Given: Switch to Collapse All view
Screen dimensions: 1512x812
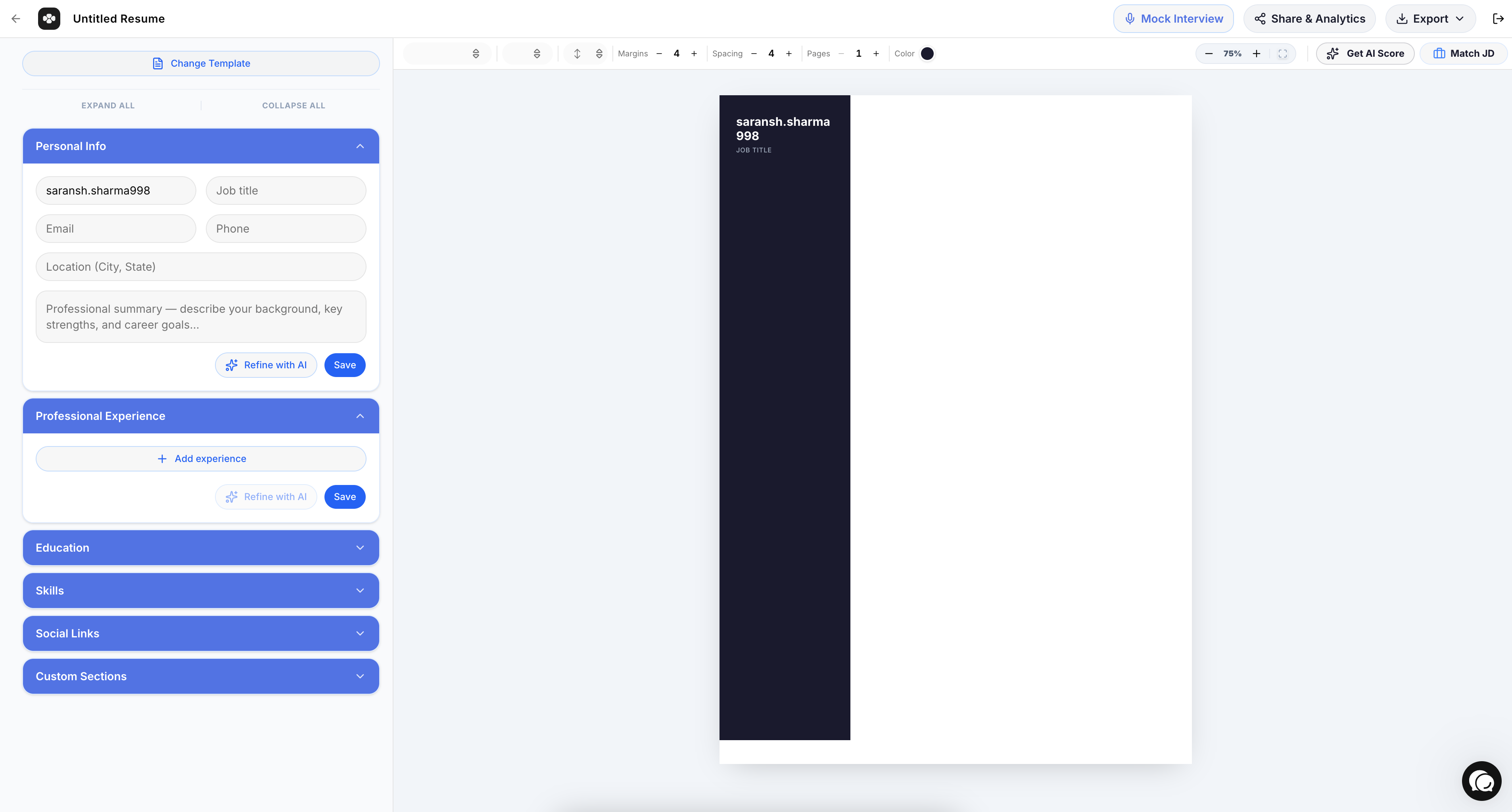Looking at the screenshot, I should pyautogui.click(x=294, y=105).
